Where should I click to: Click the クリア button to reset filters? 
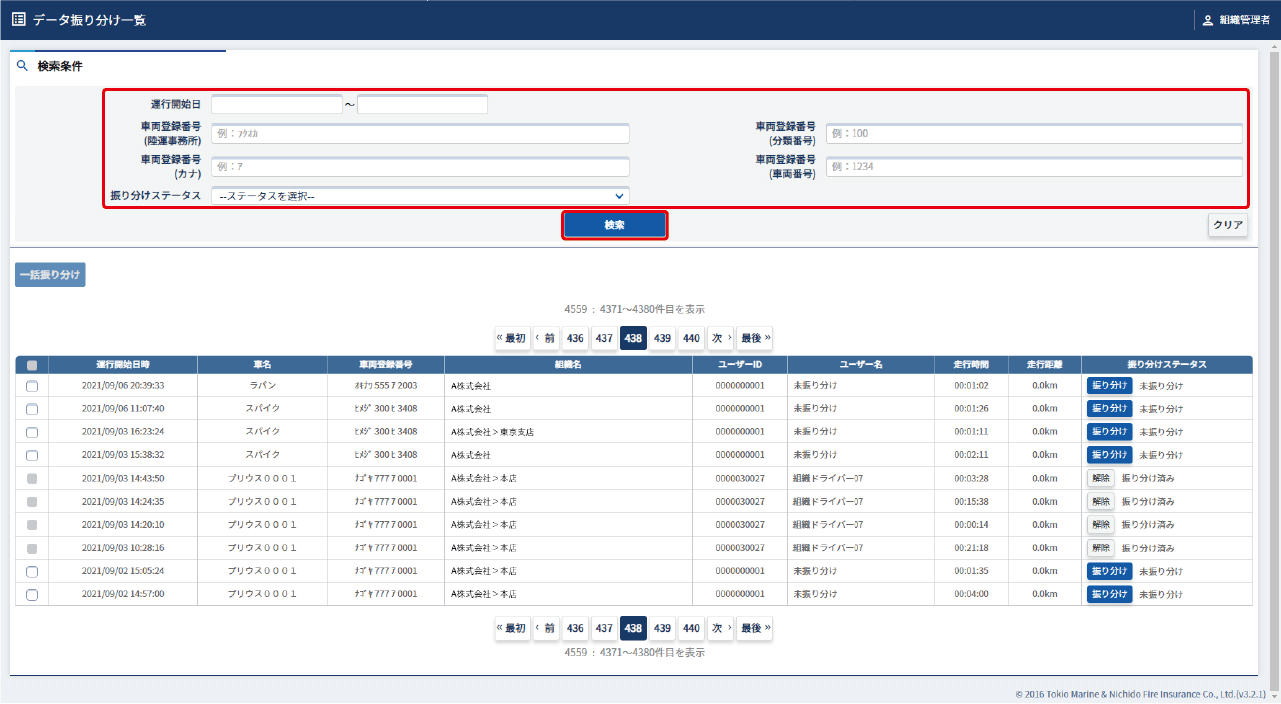(x=1227, y=225)
